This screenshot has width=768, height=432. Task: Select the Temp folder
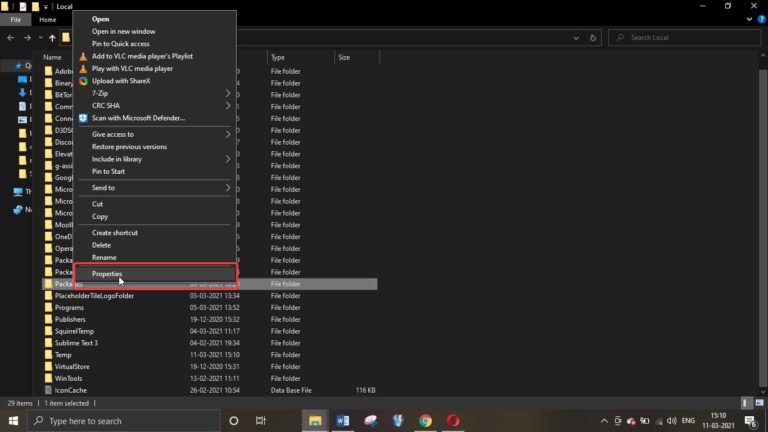pyautogui.click(x=63, y=355)
